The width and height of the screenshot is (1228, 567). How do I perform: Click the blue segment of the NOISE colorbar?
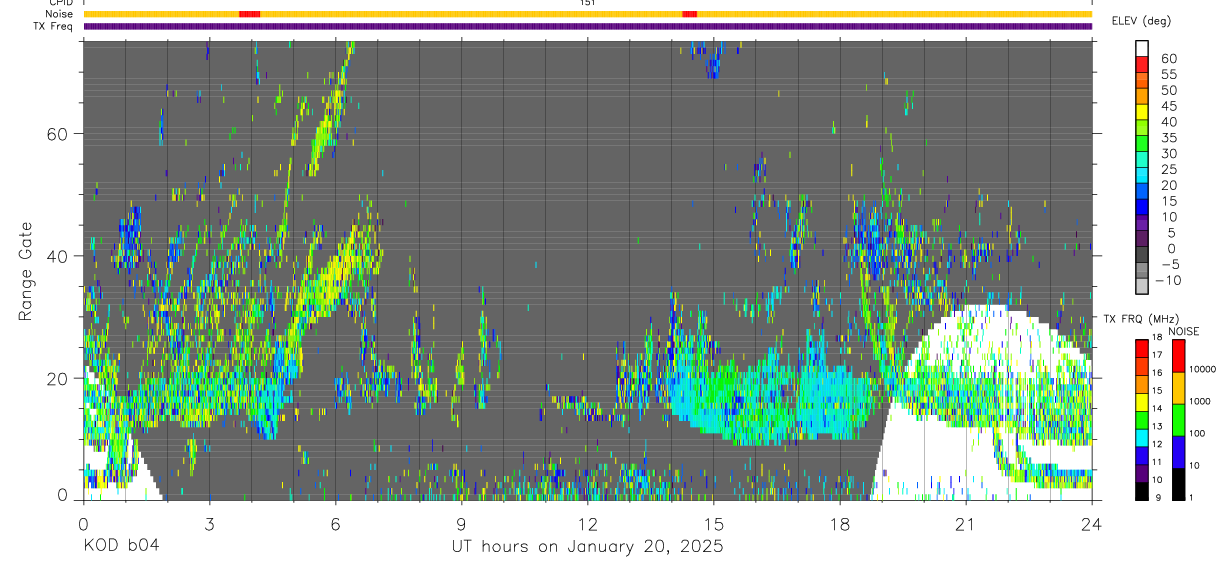tap(1177, 452)
